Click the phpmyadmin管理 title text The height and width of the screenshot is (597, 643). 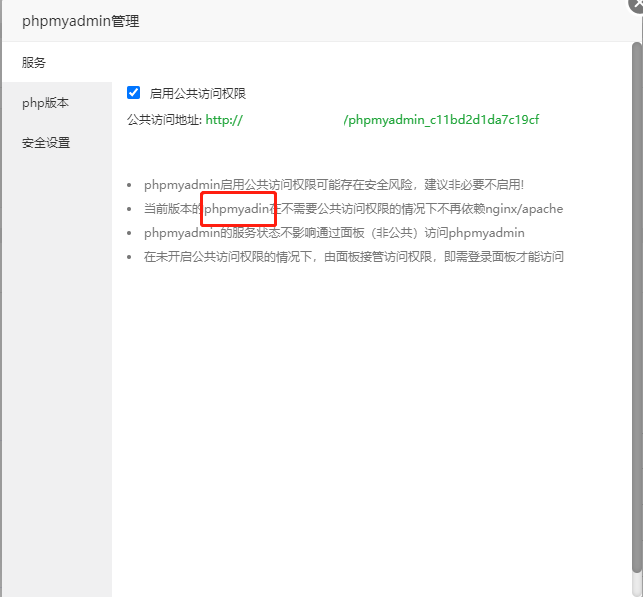(x=80, y=21)
